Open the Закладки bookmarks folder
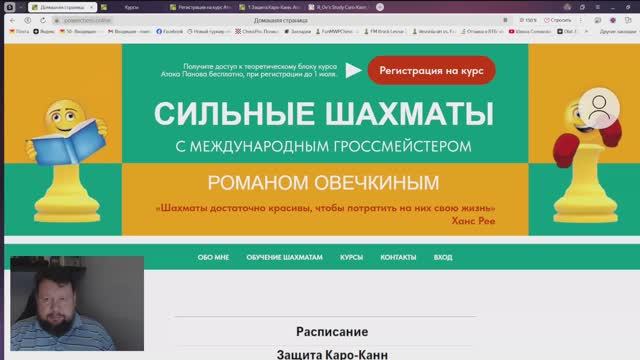Image resolution: width=640 pixels, height=360 pixels. coord(298,31)
